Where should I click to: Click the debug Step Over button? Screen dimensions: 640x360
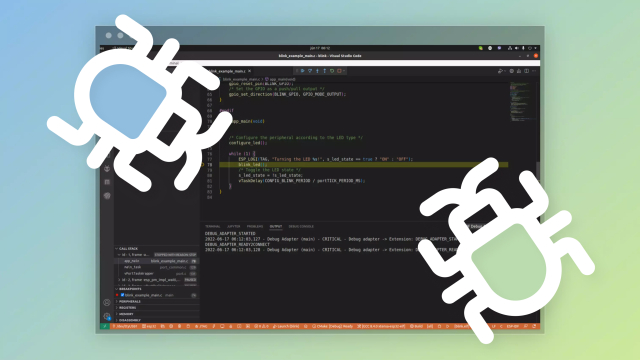click(x=310, y=71)
